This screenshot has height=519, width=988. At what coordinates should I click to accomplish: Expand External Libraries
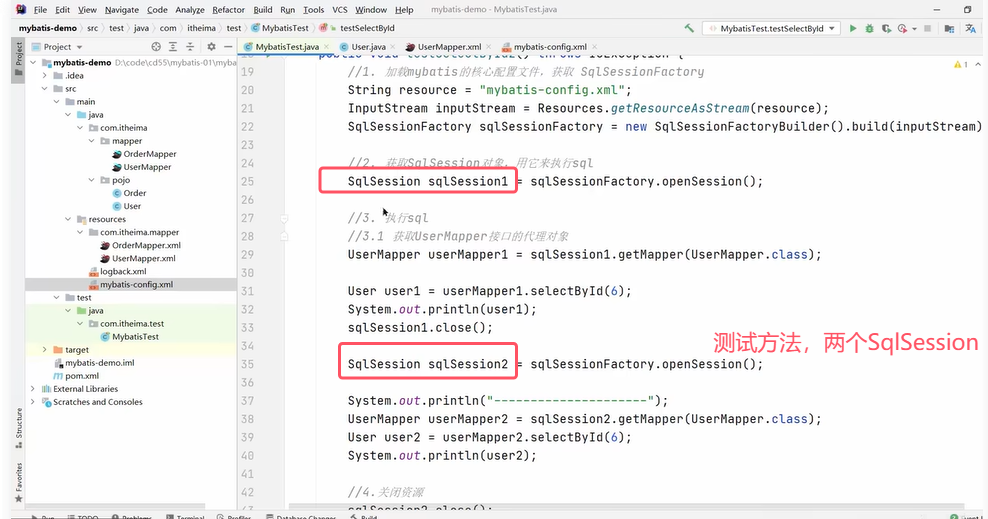tap(33, 389)
